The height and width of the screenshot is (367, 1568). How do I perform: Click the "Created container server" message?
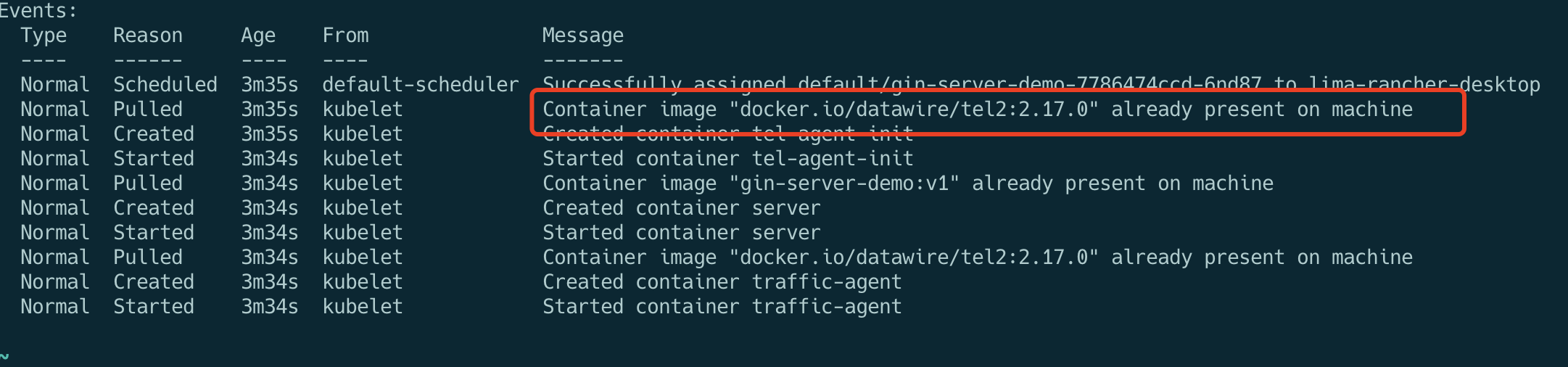click(681, 208)
